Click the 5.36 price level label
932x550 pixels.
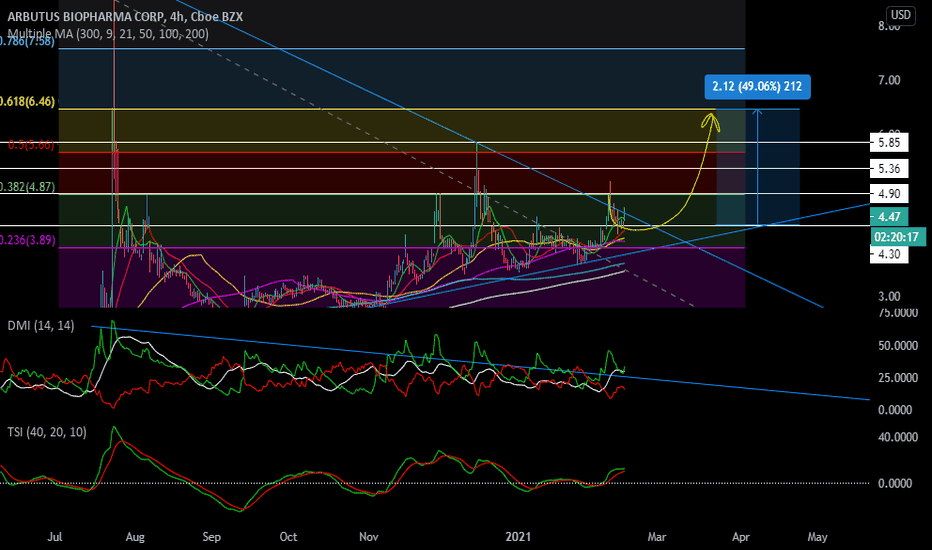pyautogui.click(x=889, y=169)
